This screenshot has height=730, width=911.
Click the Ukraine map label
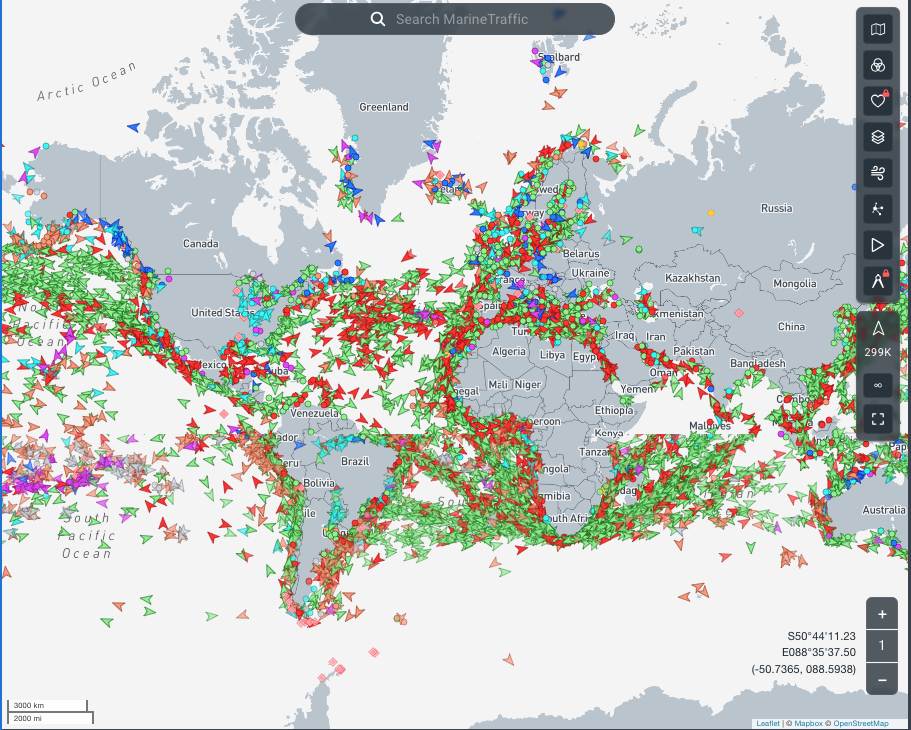(590, 273)
